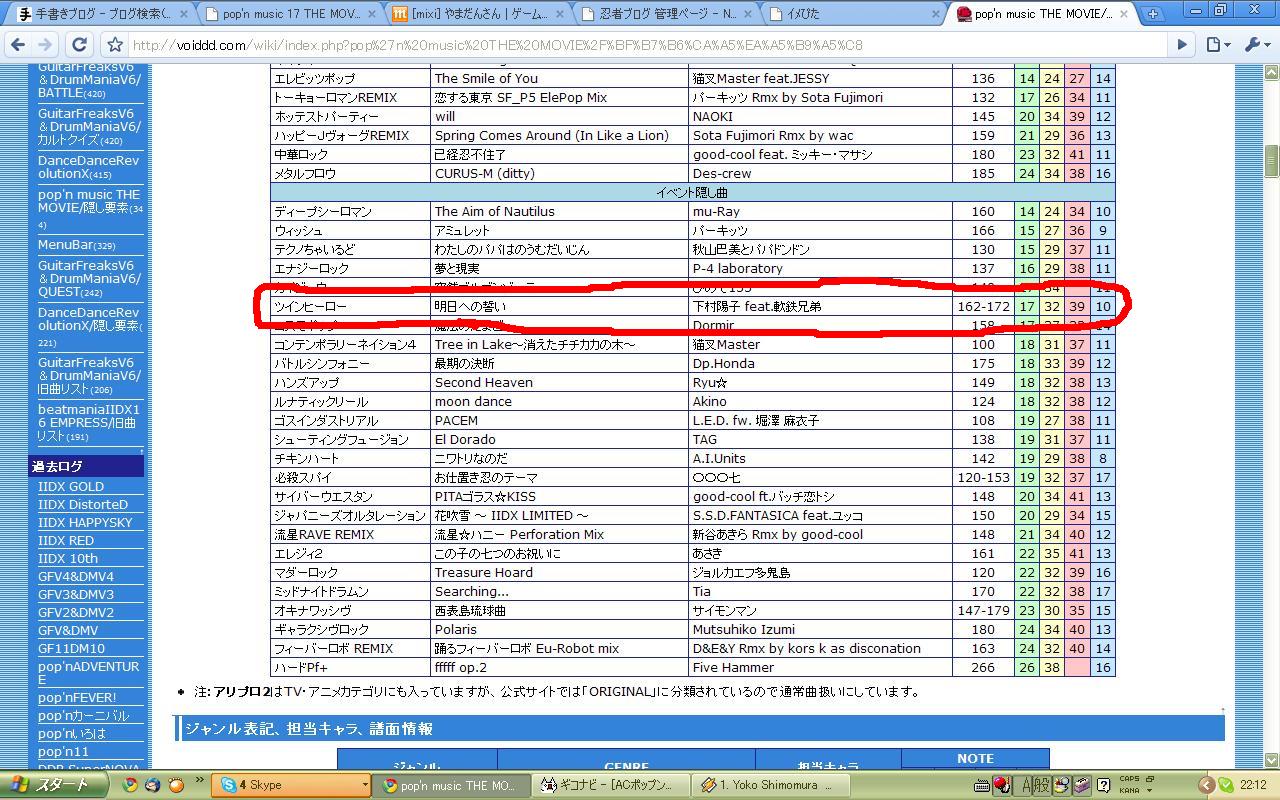Launch Chrome from the quick launch bar
The height and width of the screenshot is (800, 1280).
(x=129, y=785)
